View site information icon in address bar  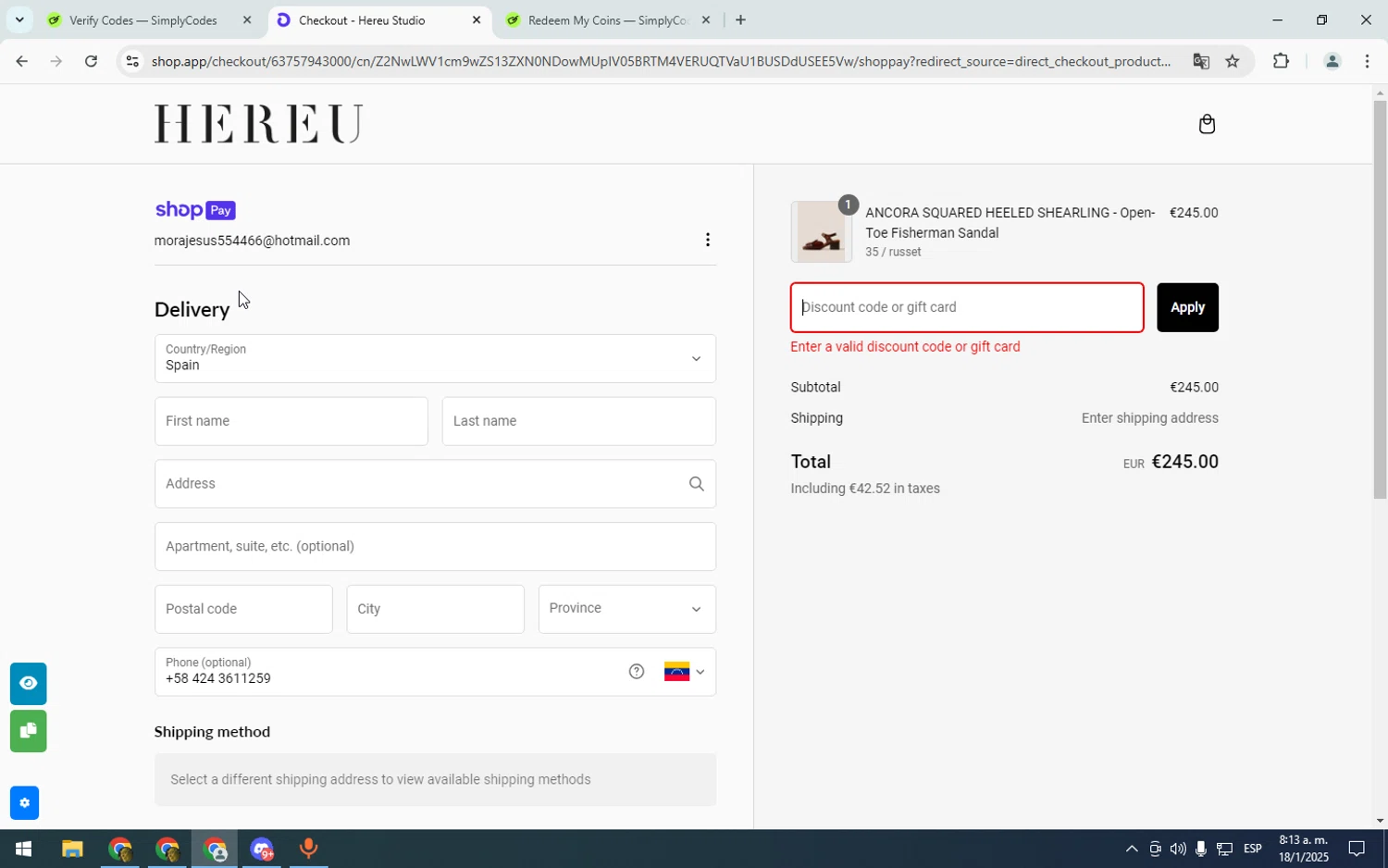tap(132, 61)
